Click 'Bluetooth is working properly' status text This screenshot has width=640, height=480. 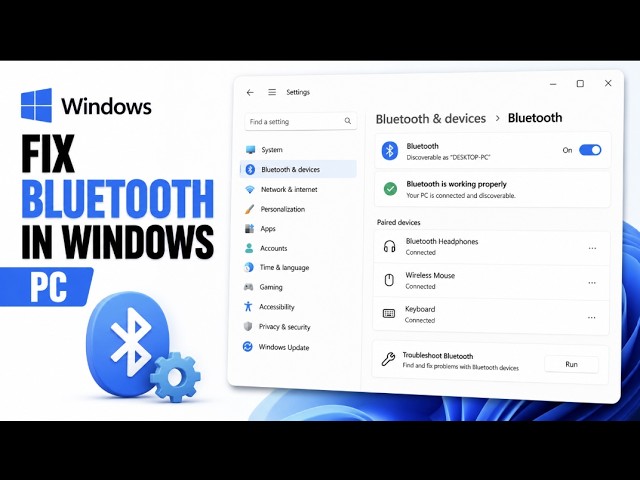coord(456,184)
